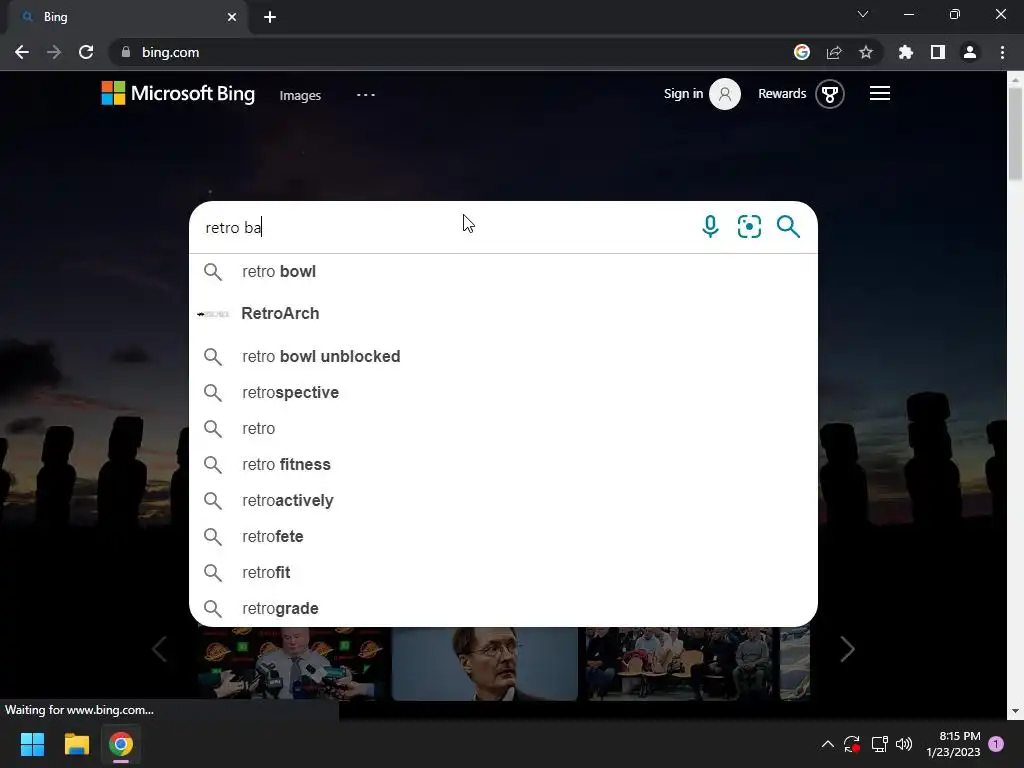Click Chrome taskbar icon
This screenshot has height=768, width=1024.
coord(121,744)
